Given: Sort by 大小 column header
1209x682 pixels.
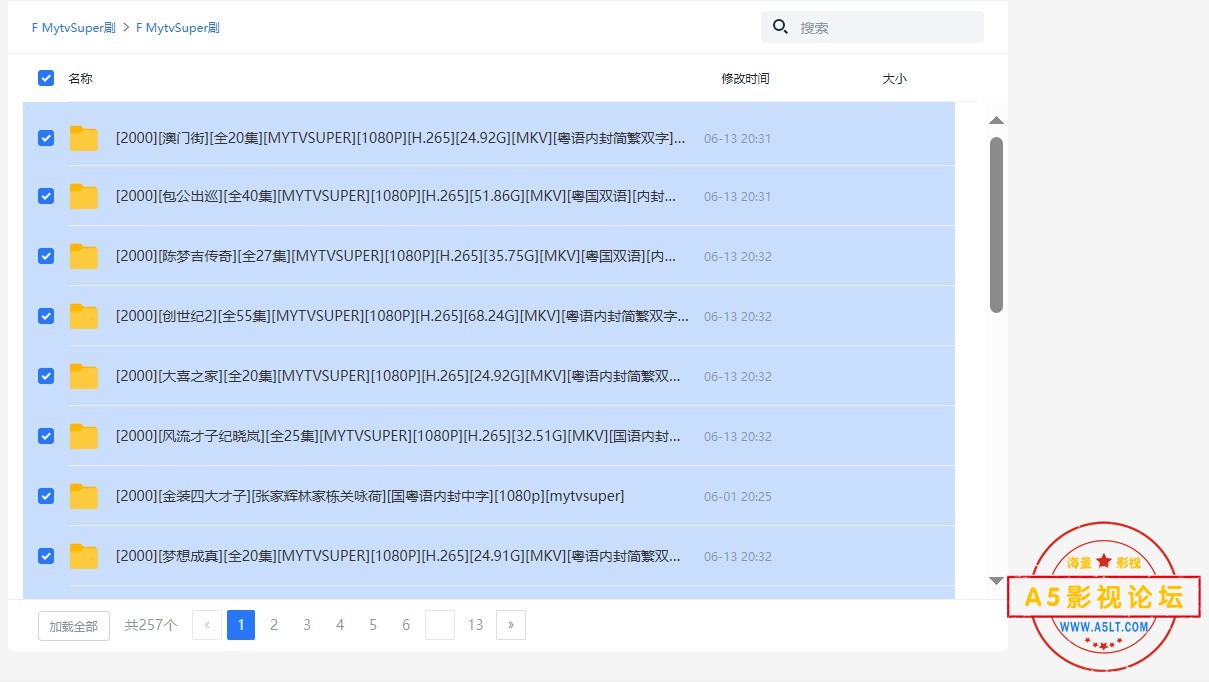Looking at the screenshot, I should click(894, 78).
